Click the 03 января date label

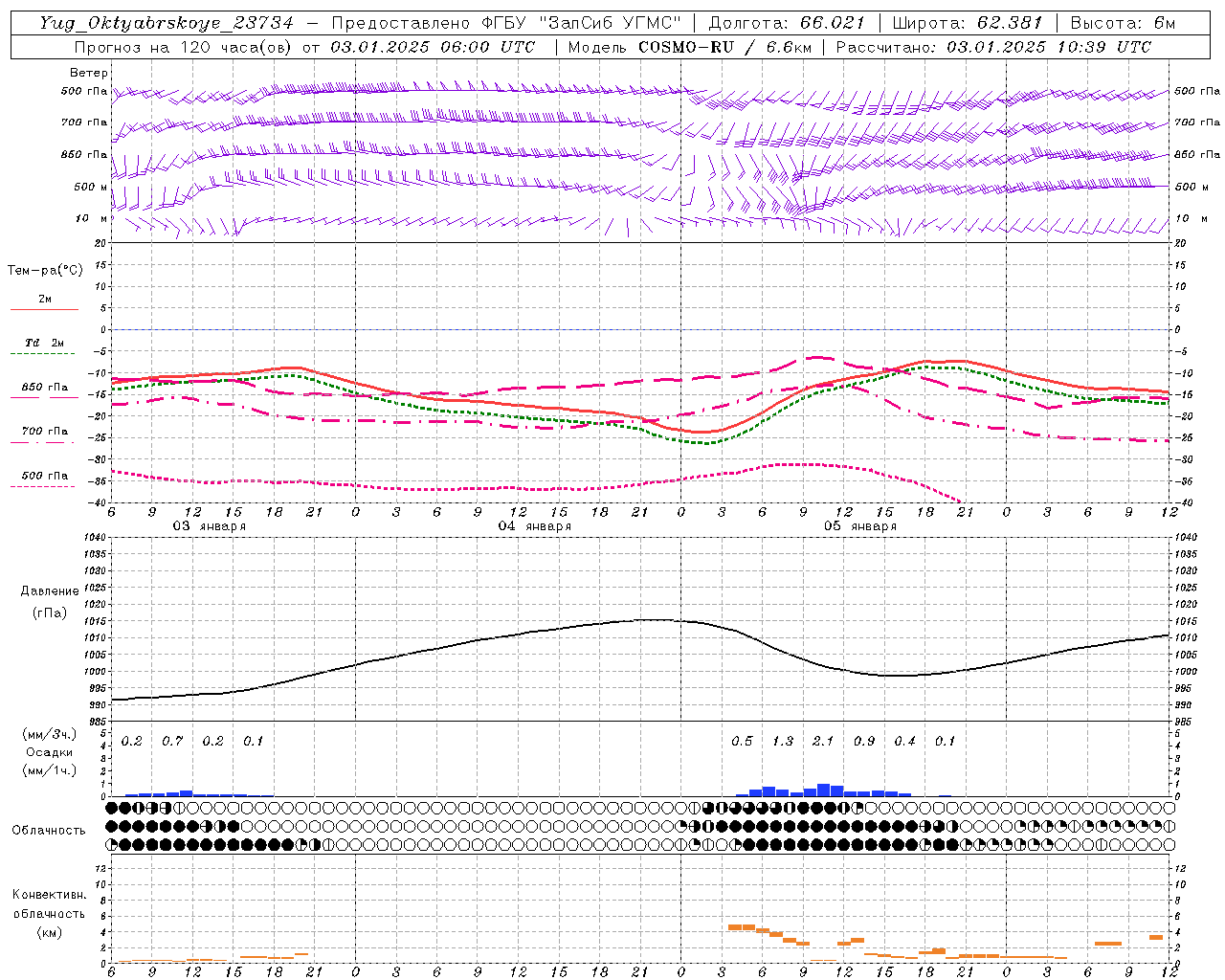209,526
